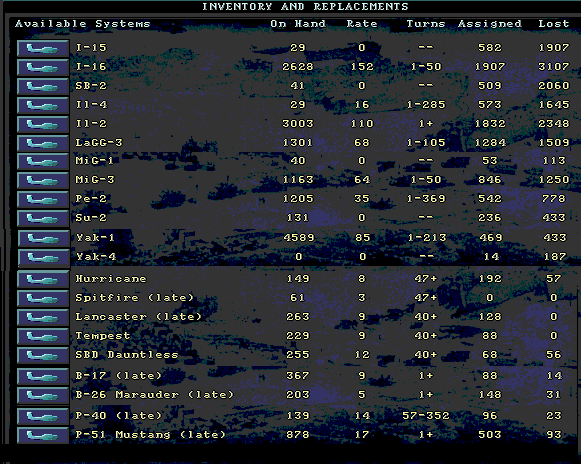Select Yak-1 on-hand value 4589
Image resolution: width=581 pixels, height=464 pixels.
[299, 238]
